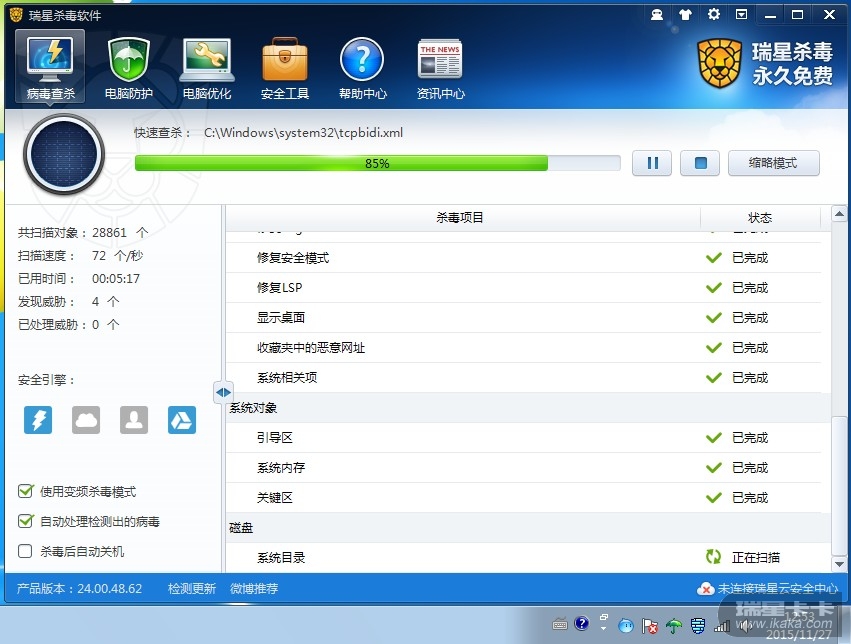Viewport: 851px width, 644px height.
Task: Click the 检测更新 check update link
Action: click(192, 589)
